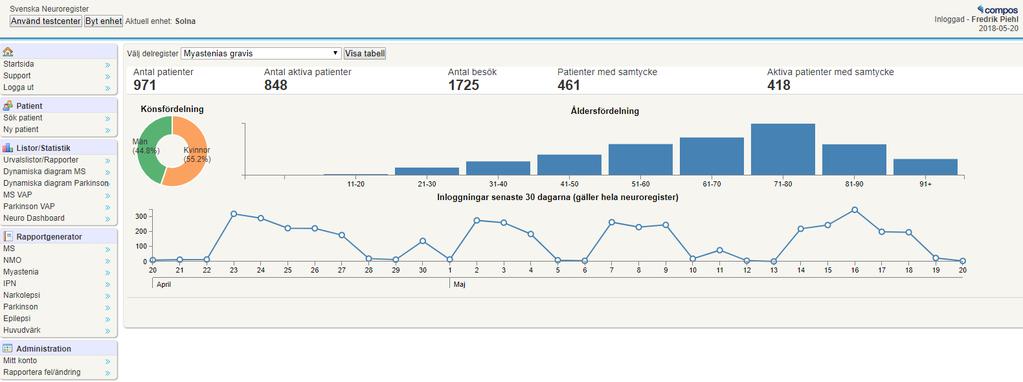Open Dynamiska diagram MS
Screen dimensions: 1023x382
tap(44, 172)
